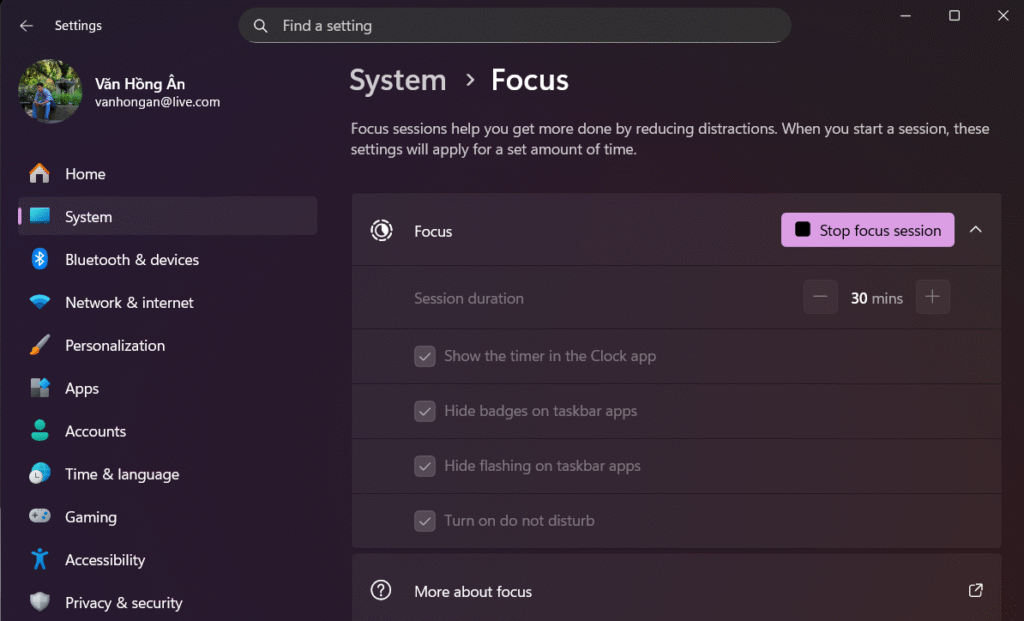
Task: Decrease session duration with minus button
Action: [820, 298]
